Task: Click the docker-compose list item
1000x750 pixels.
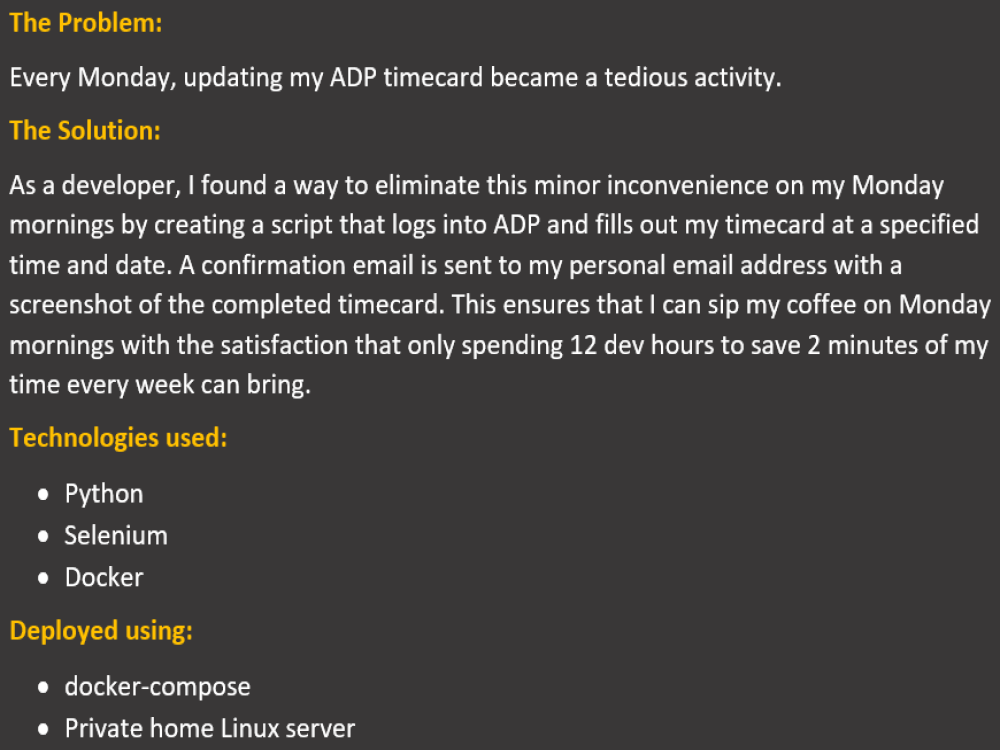Action: coord(158,687)
